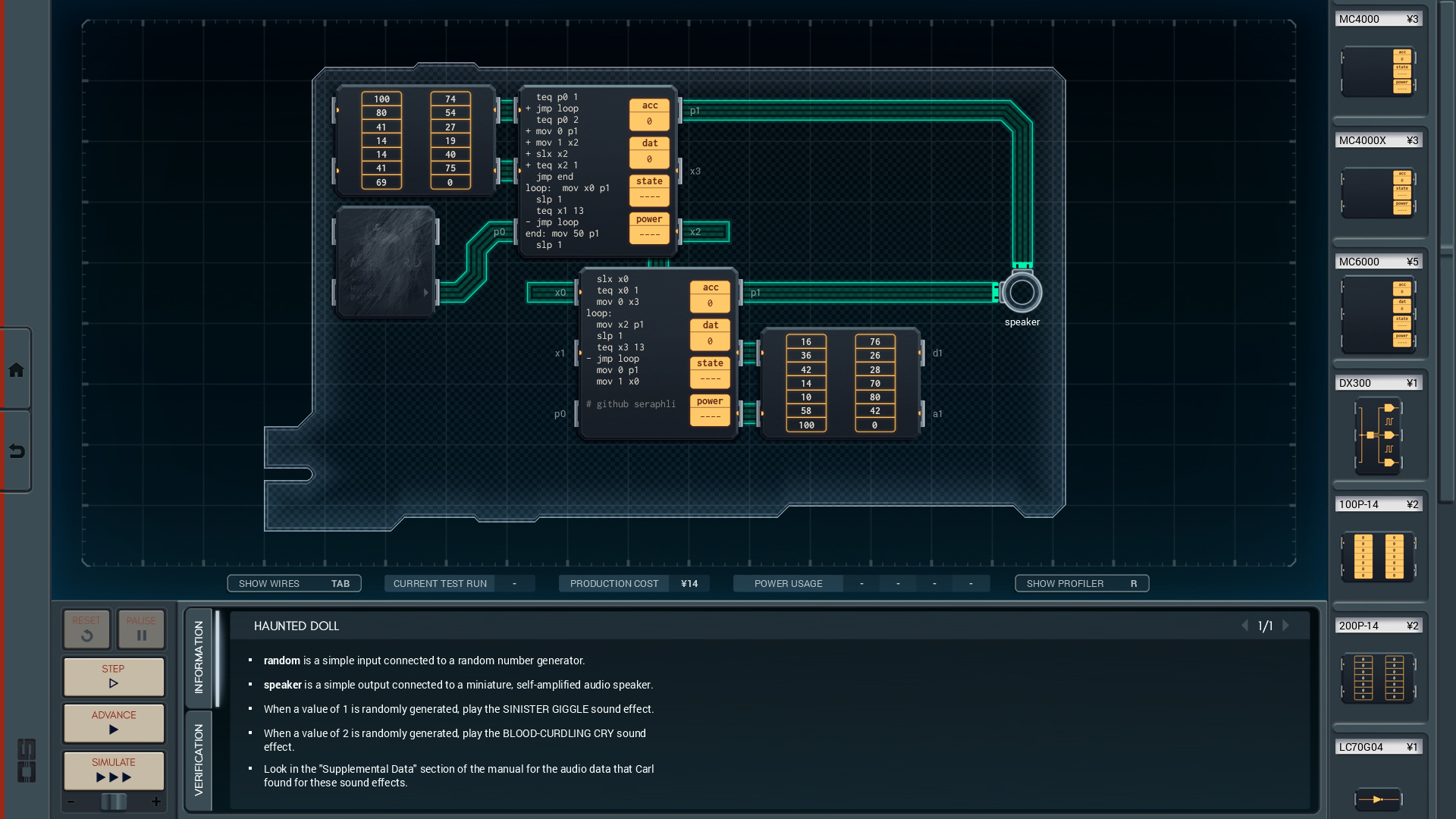Select the 100P-14 memory part
This screenshot has height=819, width=1456.
pyautogui.click(x=1378, y=557)
